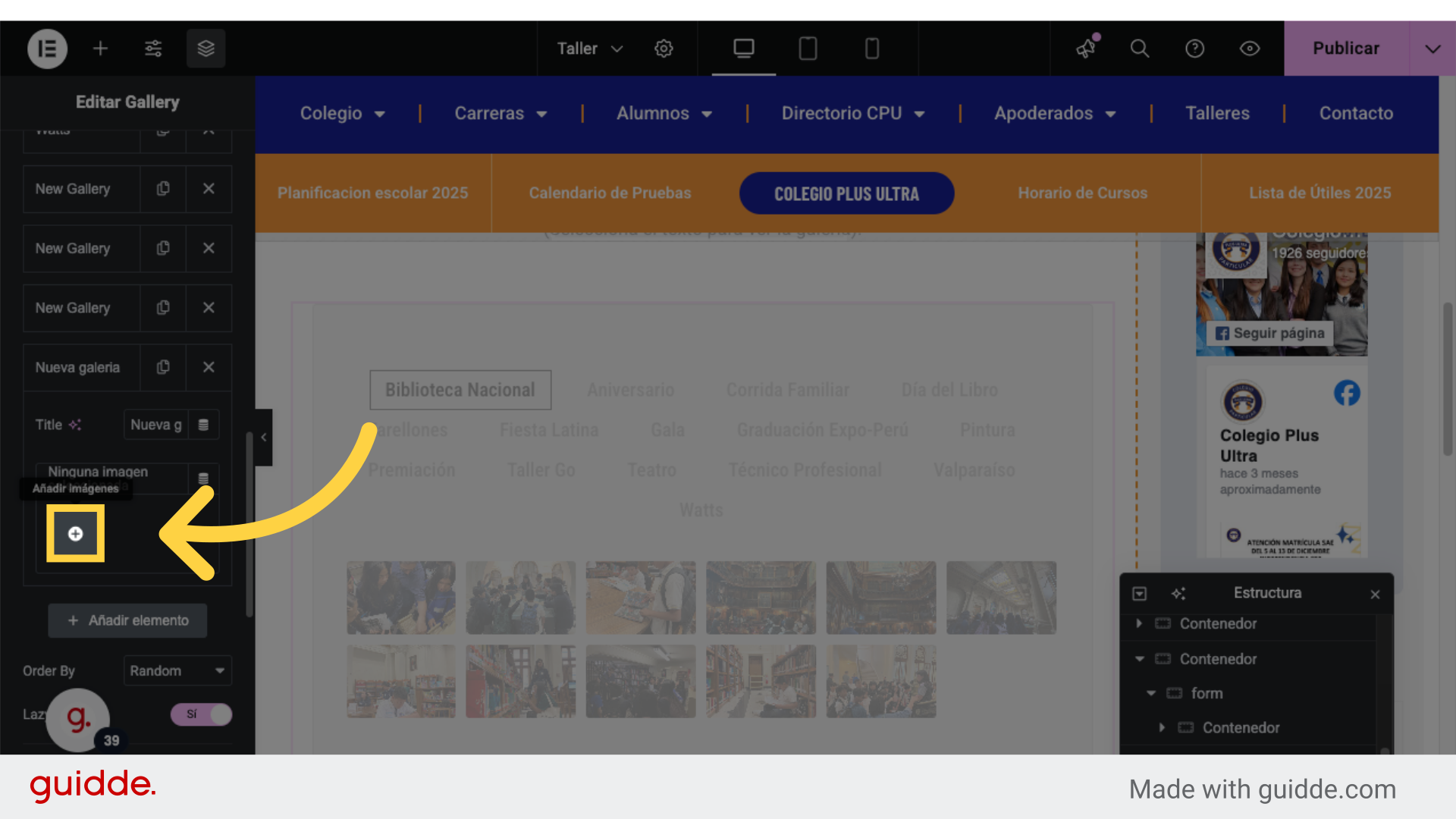Expand the Contenedor nested under form
The height and width of the screenshot is (819, 1456).
(1162, 727)
